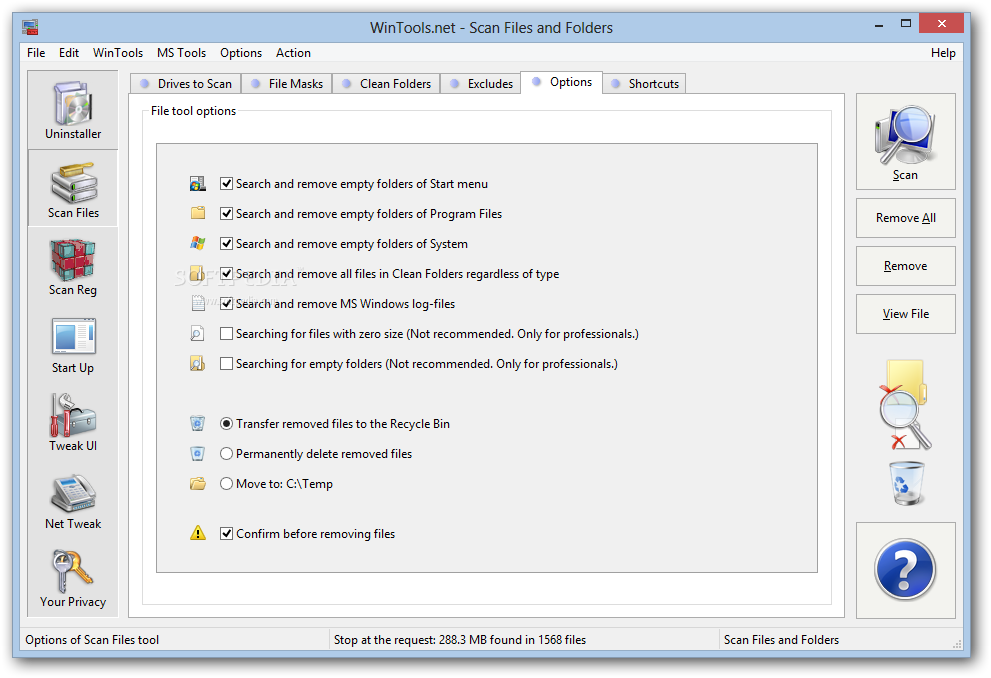The width and height of the screenshot is (991, 678).
Task: Open the Uninstaller tool
Action: (73, 110)
